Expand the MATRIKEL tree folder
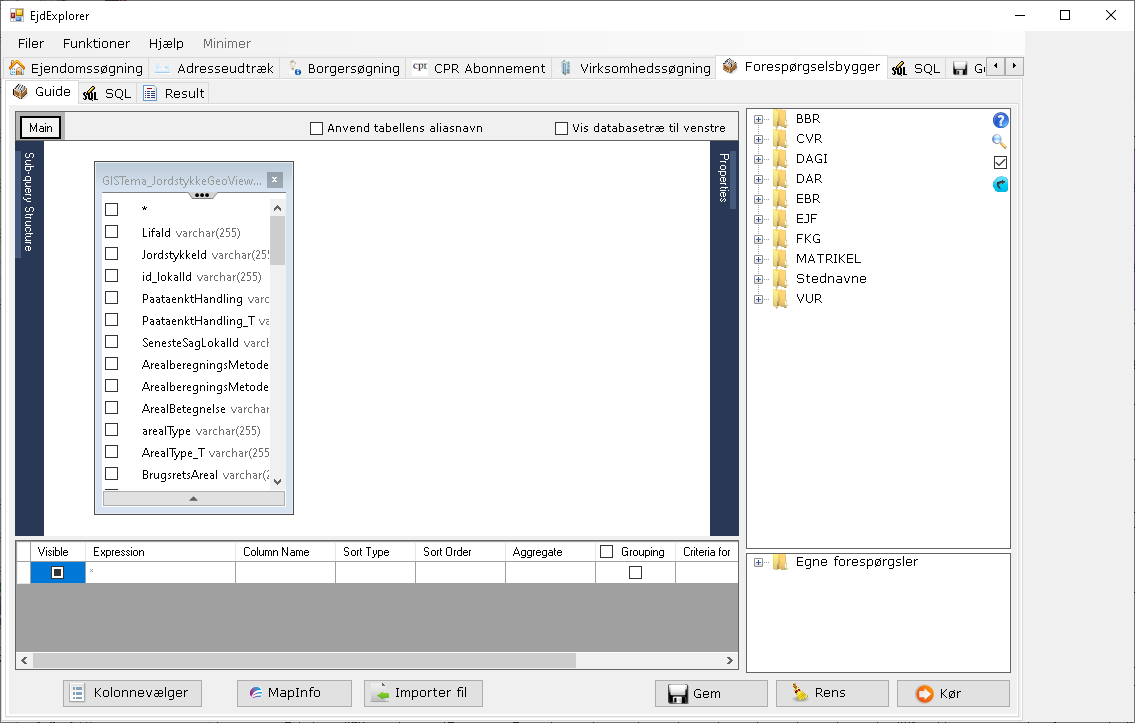This screenshot has width=1135, height=723. pos(758,259)
